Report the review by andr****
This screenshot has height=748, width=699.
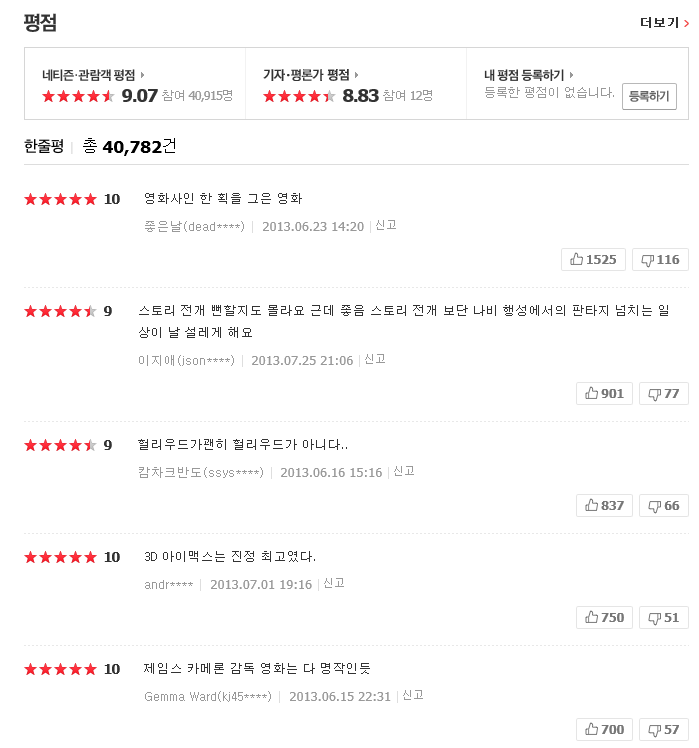(x=334, y=583)
